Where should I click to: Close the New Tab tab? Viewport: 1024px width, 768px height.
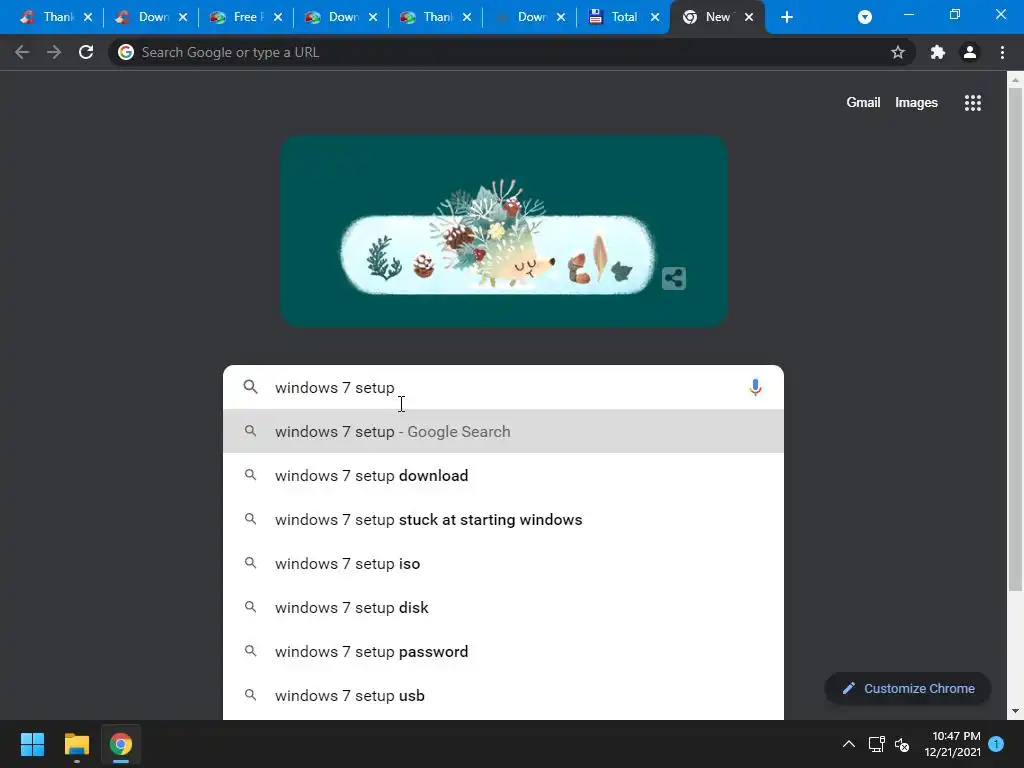(749, 17)
